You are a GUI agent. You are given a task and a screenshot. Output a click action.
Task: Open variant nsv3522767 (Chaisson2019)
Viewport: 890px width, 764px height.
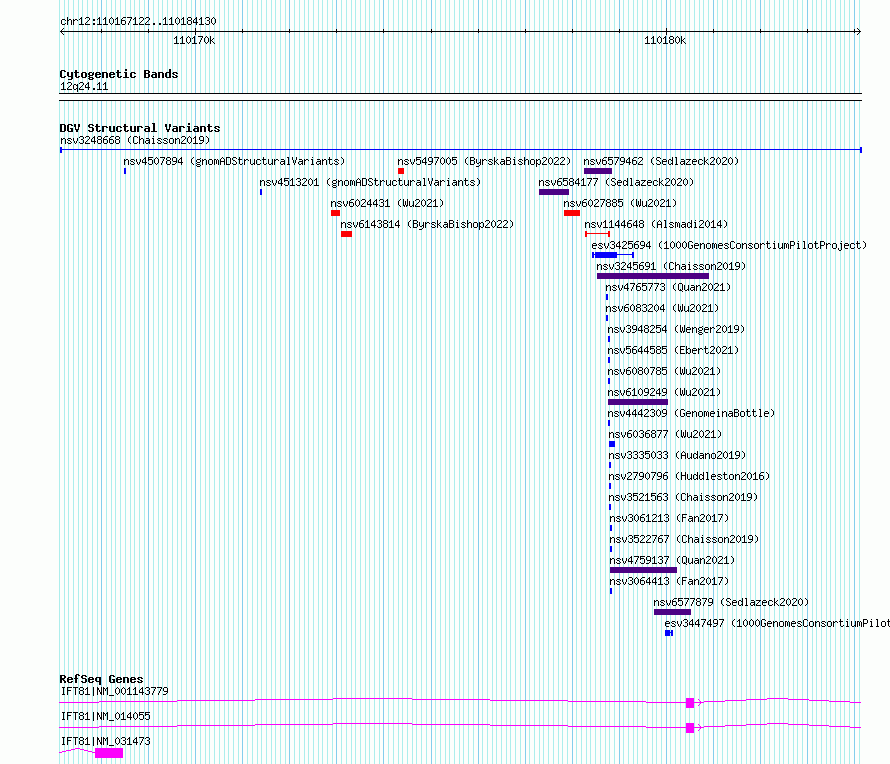pos(684,539)
